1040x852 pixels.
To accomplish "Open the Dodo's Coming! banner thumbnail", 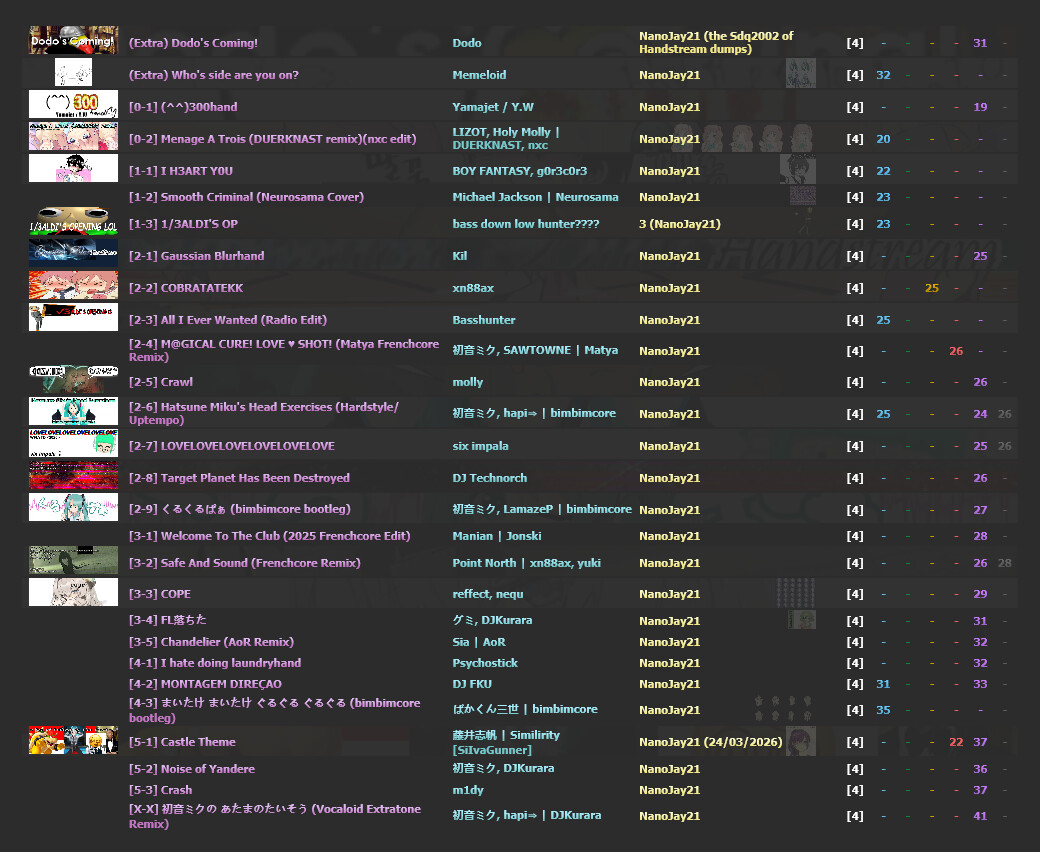I will tap(73, 41).
